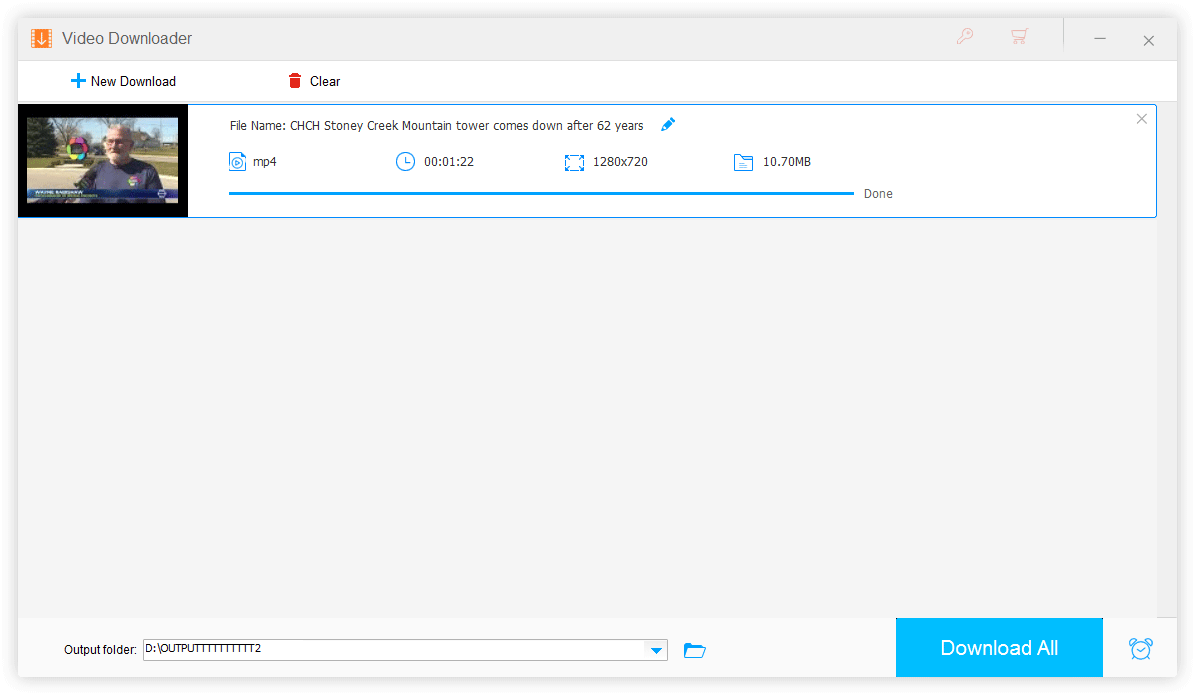Click the Video Downloader app logo
1195x695 pixels.
tap(41, 38)
